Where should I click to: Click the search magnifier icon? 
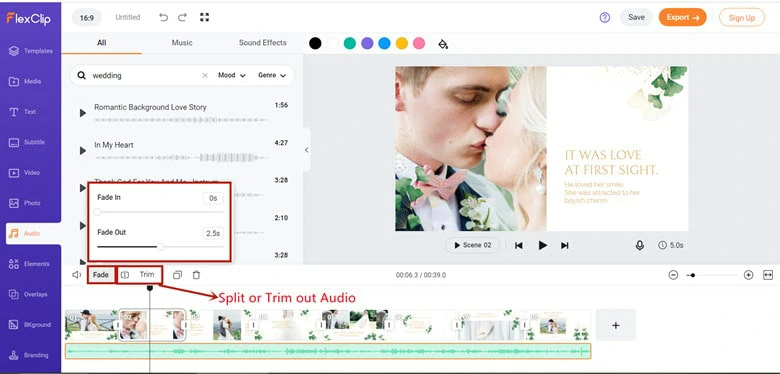[x=82, y=76]
